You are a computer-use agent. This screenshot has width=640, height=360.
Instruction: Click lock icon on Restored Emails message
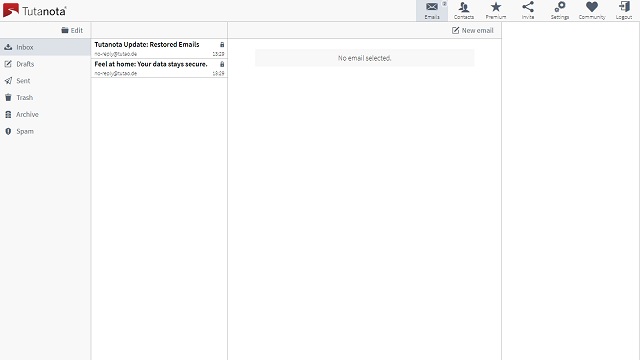pyautogui.click(x=222, y=44)
